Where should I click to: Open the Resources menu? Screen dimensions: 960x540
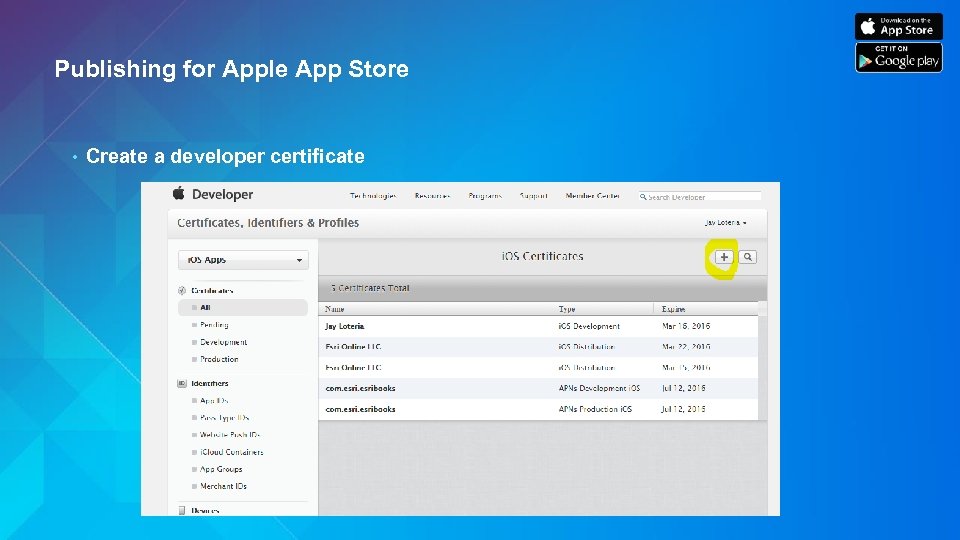pos(432,196)
